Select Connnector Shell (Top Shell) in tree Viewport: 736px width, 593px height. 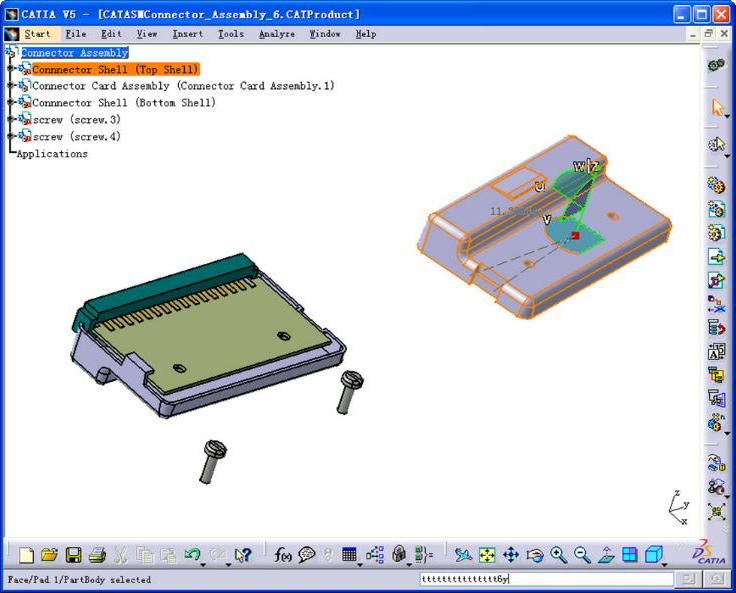pyautogui.click(x=116, y=69)
